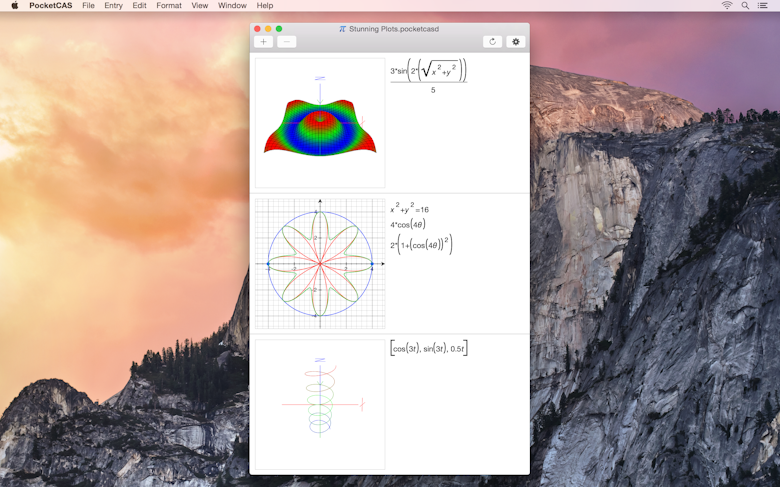
Task: Open the Help menu
Action: (265, 5)
